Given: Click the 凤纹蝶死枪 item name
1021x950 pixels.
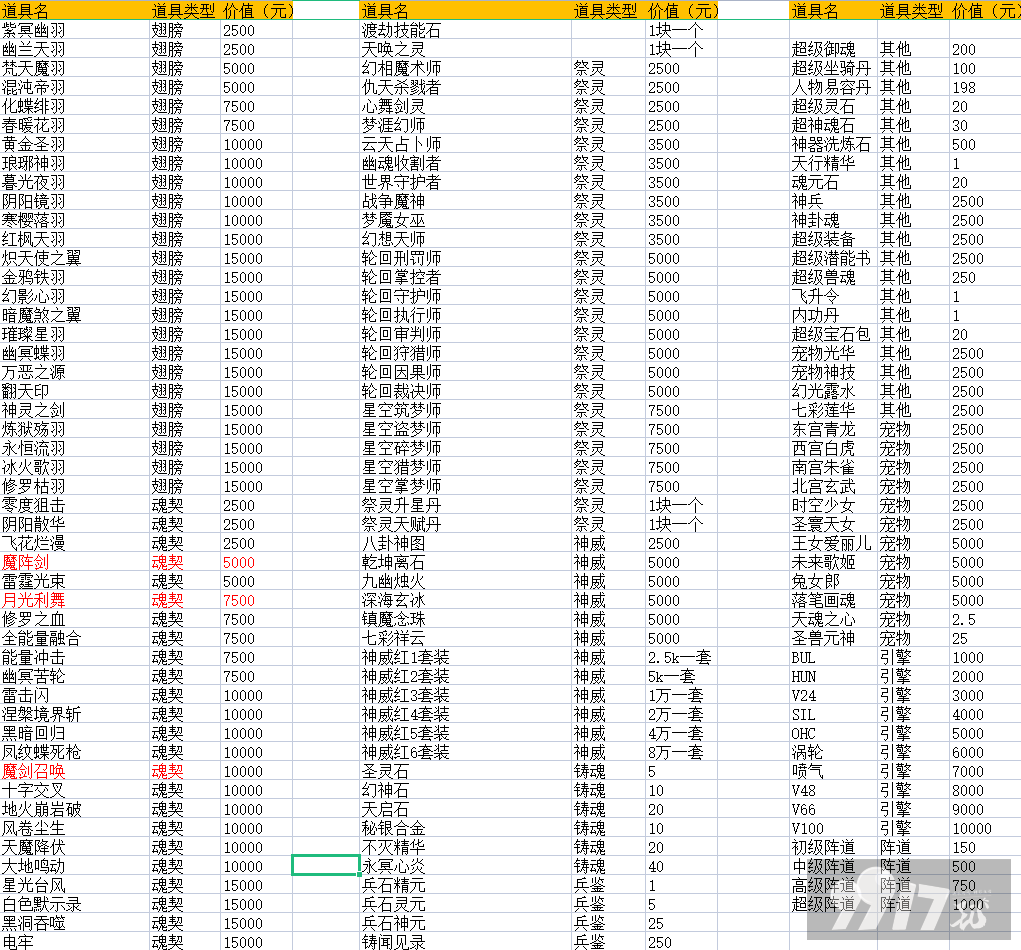Looking at the screenshot, I should (x=42, y=753).
